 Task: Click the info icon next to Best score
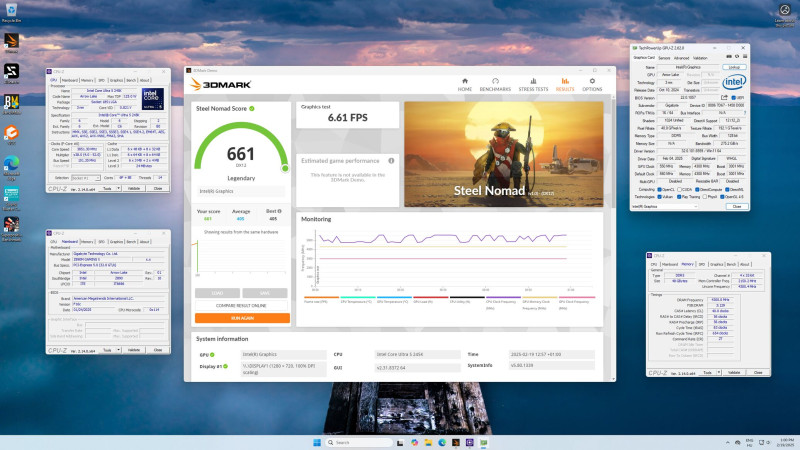coord(280,211)
